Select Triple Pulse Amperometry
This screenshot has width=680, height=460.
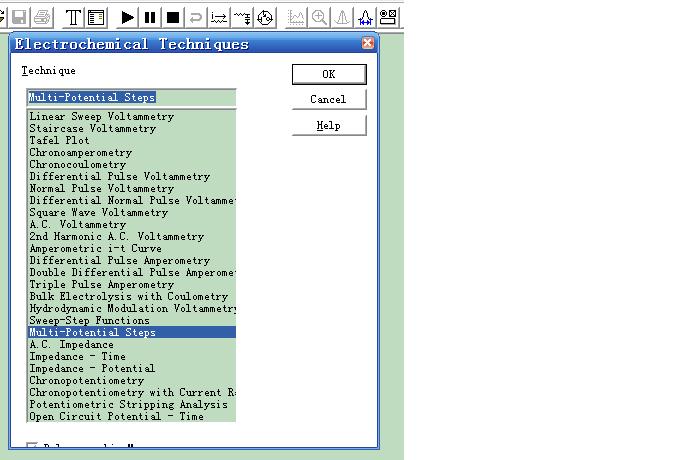[x=131, y=284]
